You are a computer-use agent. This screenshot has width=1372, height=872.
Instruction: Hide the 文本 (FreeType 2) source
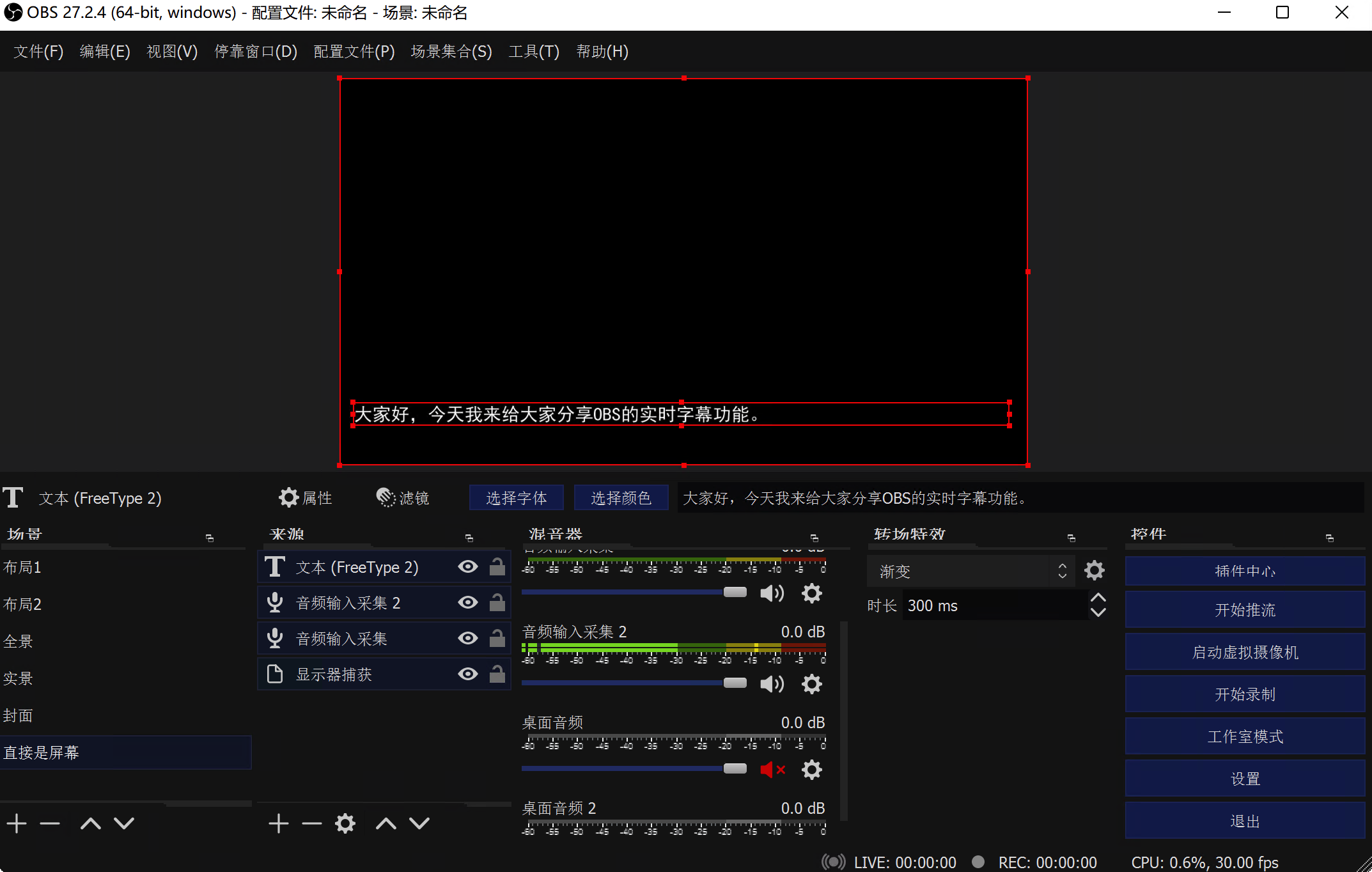pos(468,567)
